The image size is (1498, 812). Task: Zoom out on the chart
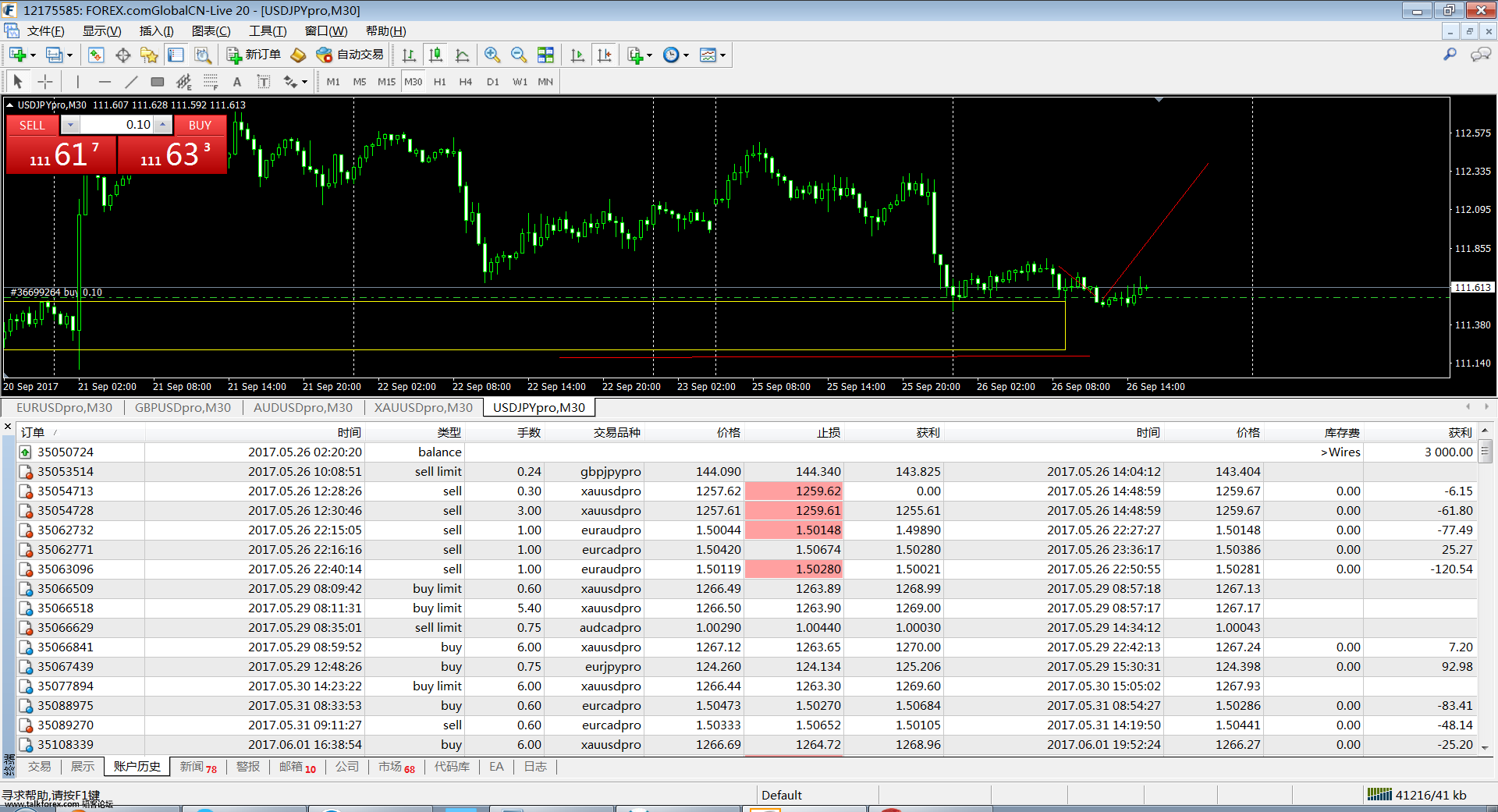click(x=519, y=55)
